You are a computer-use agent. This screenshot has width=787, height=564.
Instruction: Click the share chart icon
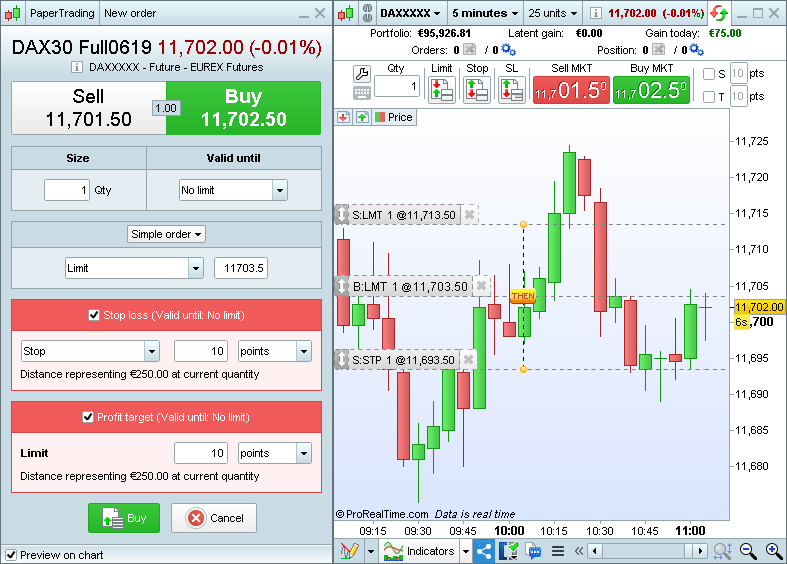484,551
